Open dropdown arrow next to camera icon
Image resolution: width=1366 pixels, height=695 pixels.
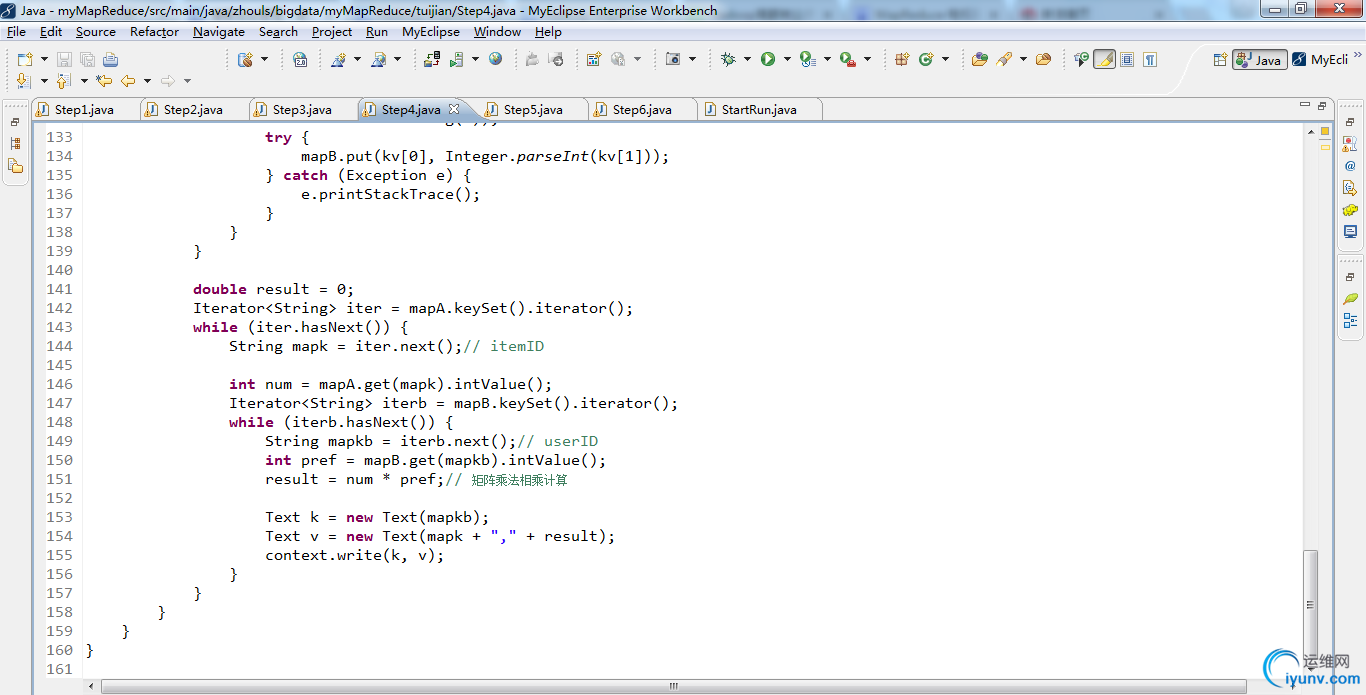[692, 59]
